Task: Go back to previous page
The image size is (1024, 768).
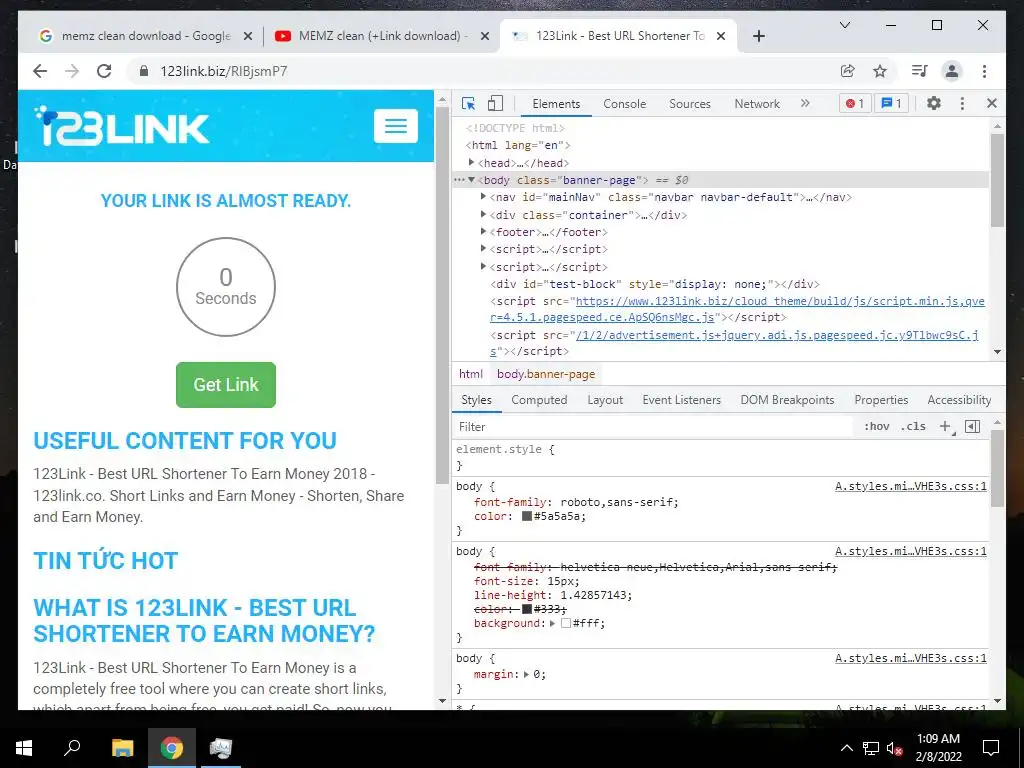Action: tap(40, 71)
